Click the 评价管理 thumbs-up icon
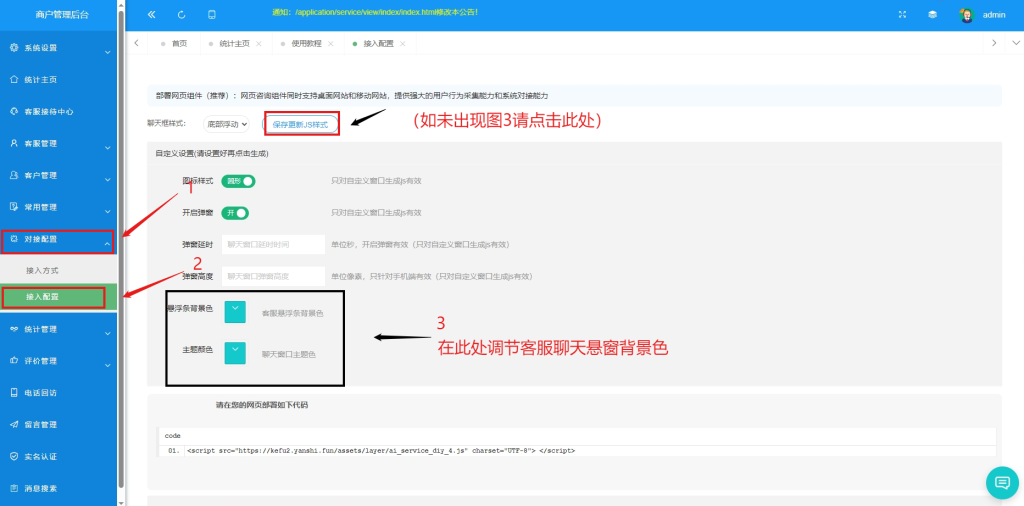1024x506 pixels. coord(14,360)
